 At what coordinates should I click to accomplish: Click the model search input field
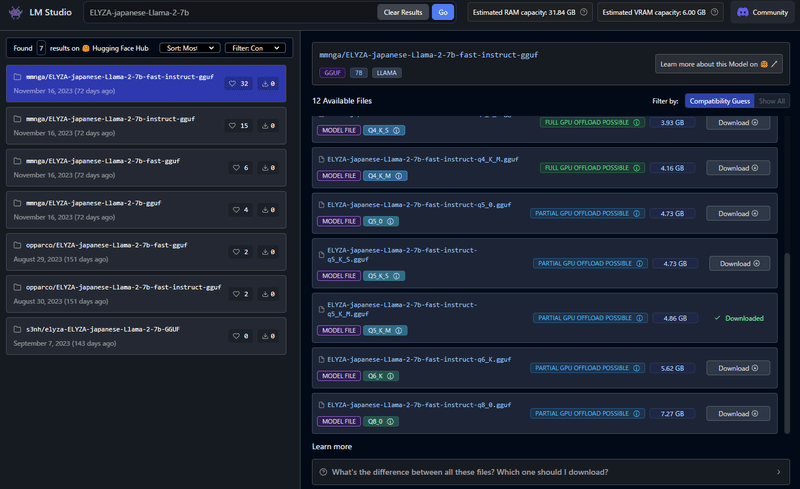point(232,12)
